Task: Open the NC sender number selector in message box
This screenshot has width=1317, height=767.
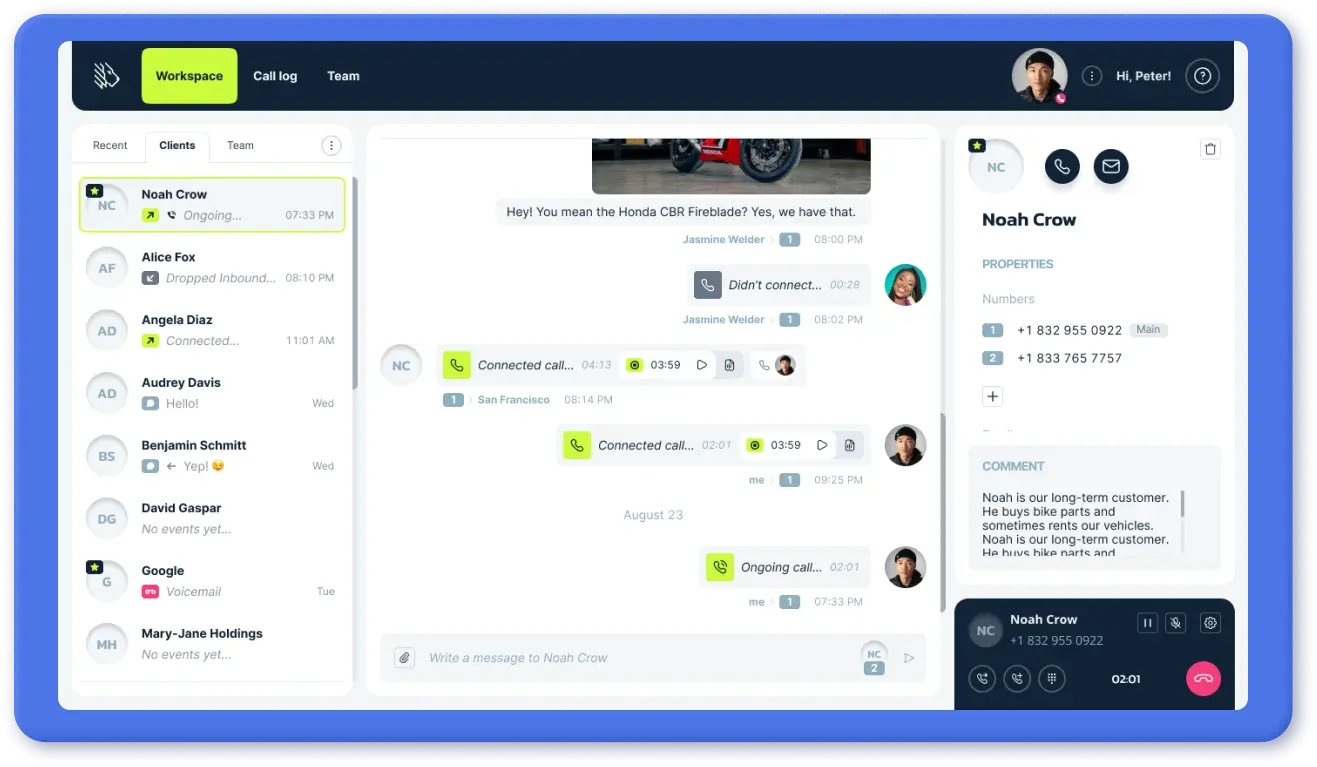Action: (x=874, y=657)
